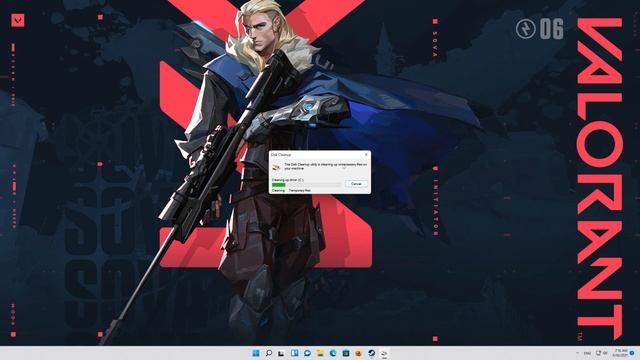Open the clock and date flyout
The height and width of the screenshot is (360, 640).
(x=620, y=353)
